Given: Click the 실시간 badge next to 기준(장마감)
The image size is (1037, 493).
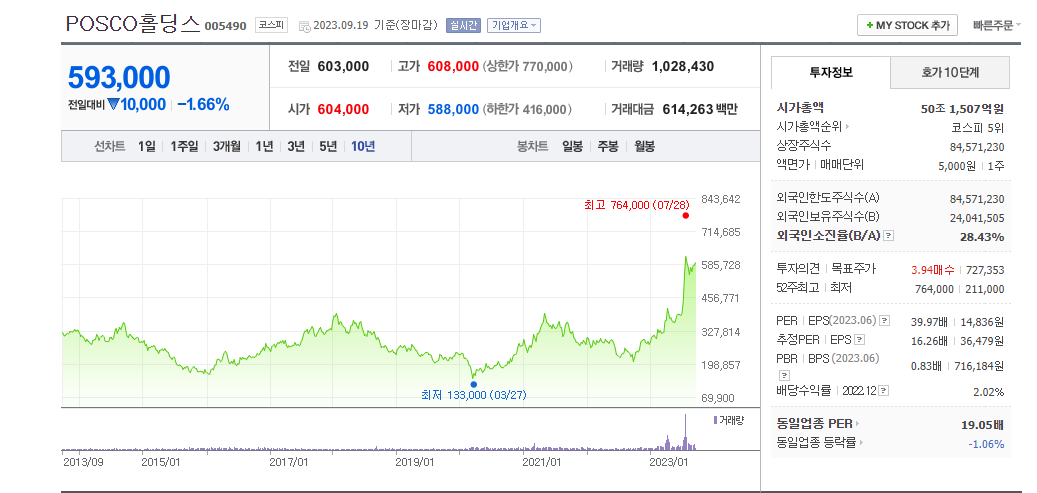Looking at the screenshot, I should click(x=464, y=26).
